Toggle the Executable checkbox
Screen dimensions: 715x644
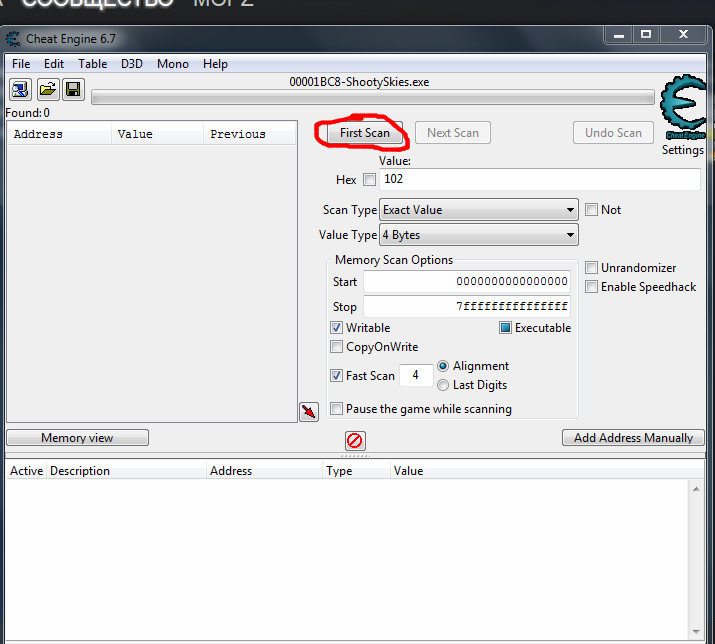pos(505,328)
